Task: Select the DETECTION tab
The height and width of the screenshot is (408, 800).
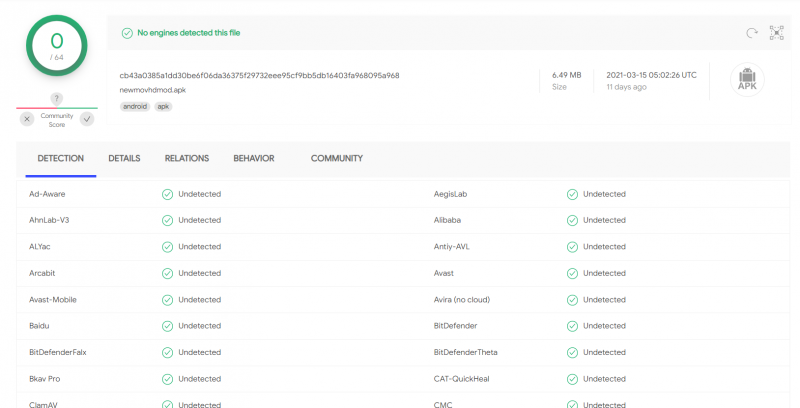Action: tap(60, 159)
